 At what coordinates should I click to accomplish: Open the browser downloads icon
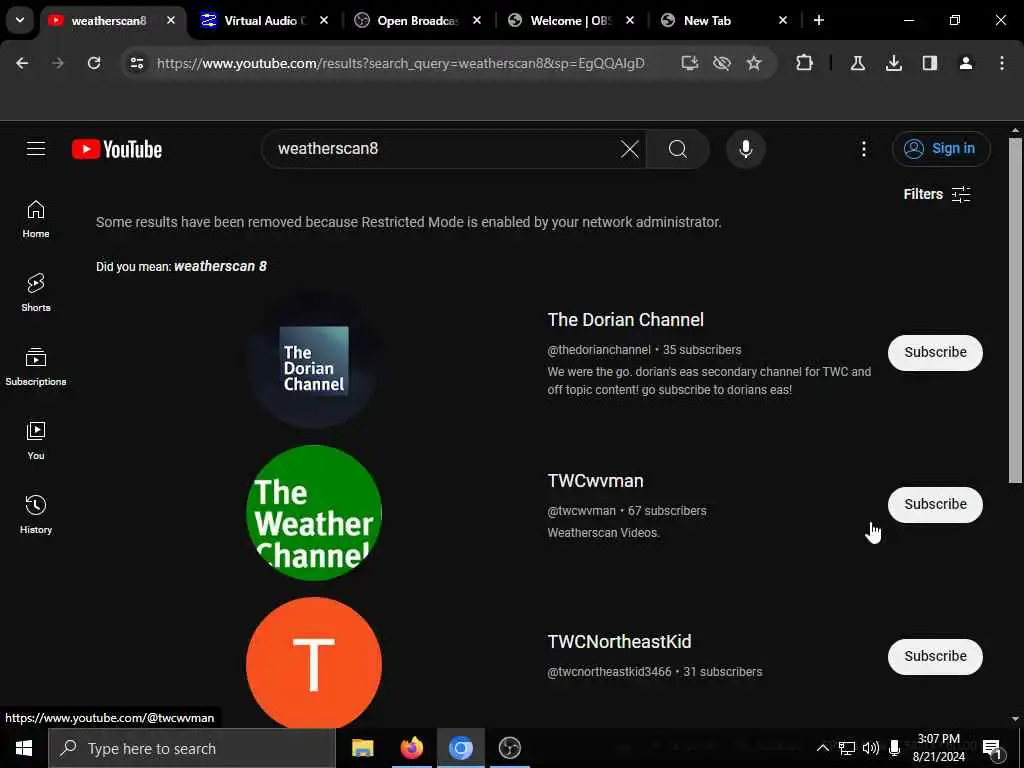click(894, 63)
